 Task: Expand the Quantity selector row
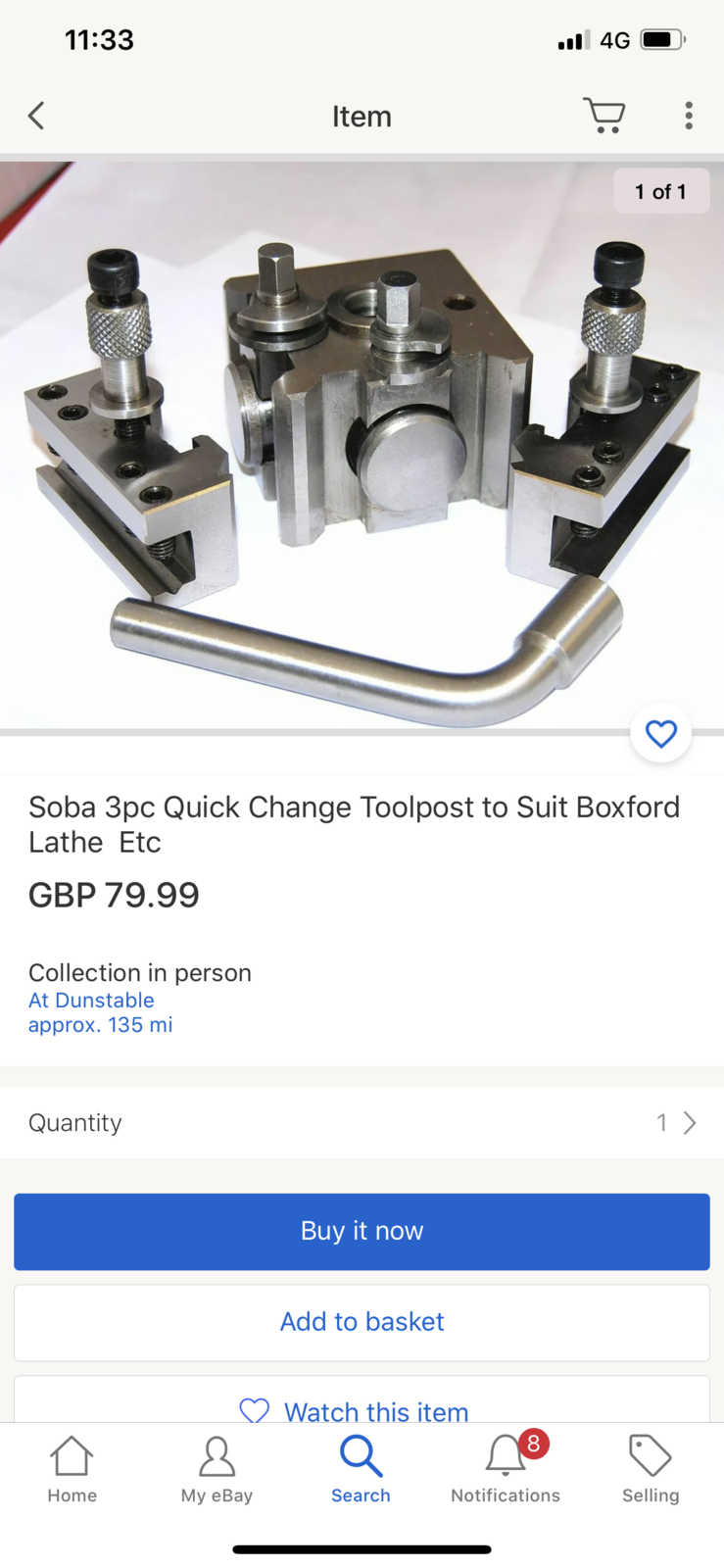pos(362,1122)
